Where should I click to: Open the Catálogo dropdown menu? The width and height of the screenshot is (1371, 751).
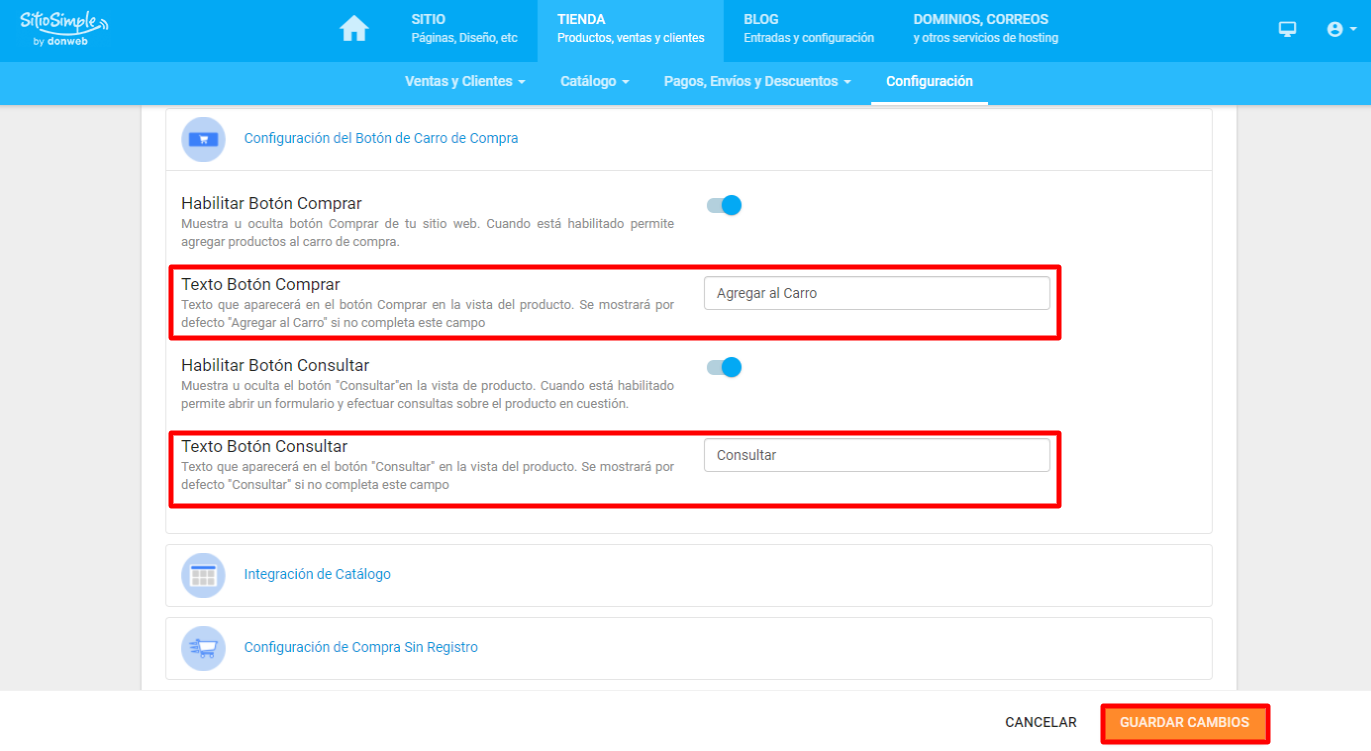point(595,81)
